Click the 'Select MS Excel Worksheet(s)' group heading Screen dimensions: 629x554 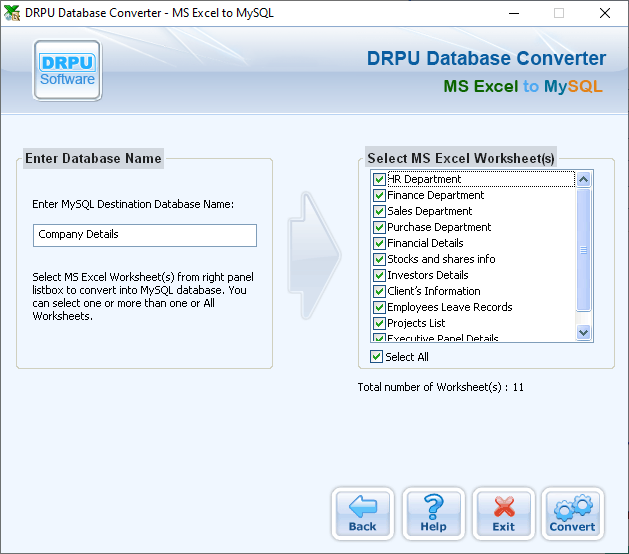click(461, 158)
